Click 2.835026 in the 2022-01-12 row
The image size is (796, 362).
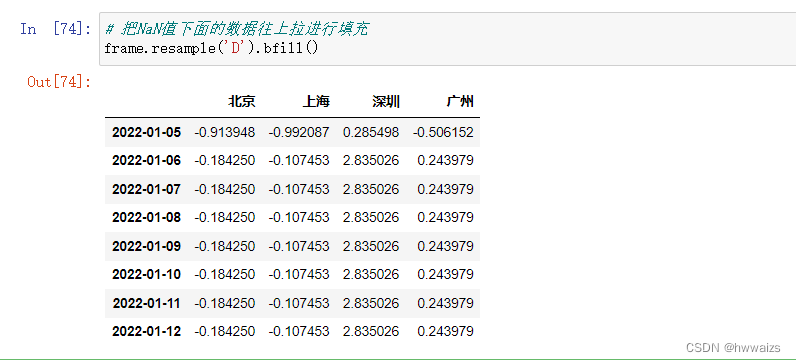(371, 332)
